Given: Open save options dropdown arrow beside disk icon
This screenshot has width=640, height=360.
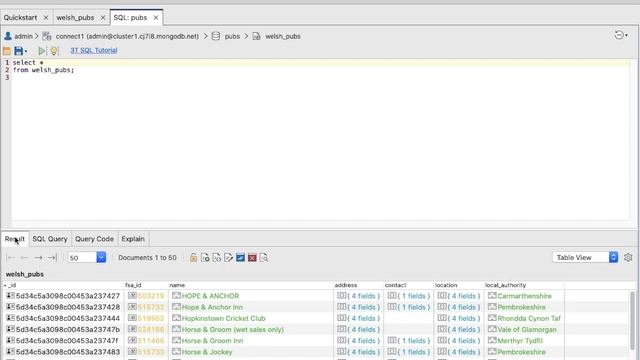Looking at the screenshot, I should coord(26,51).
